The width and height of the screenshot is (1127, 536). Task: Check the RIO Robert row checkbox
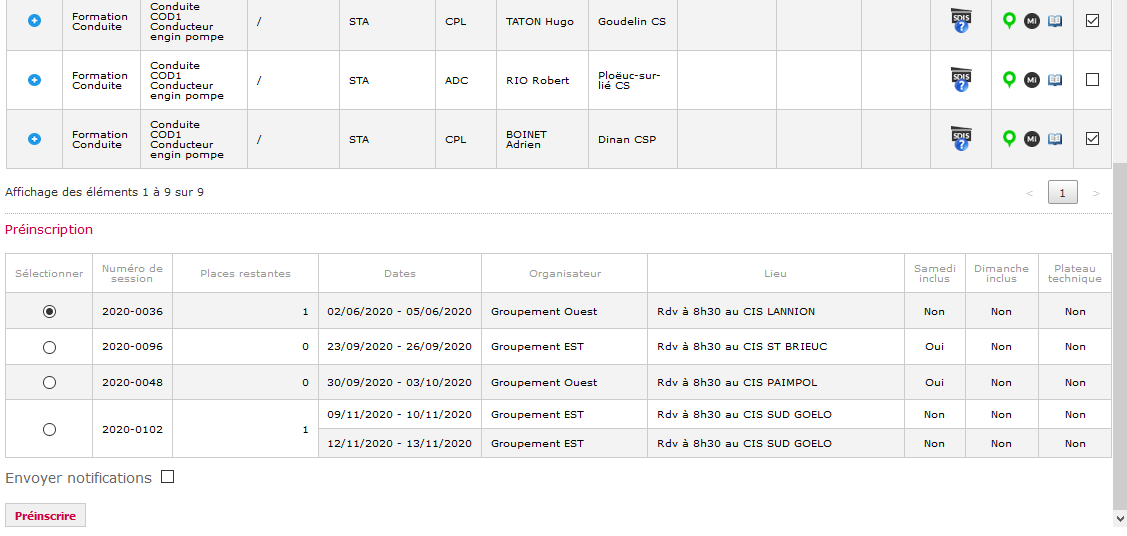[x=1092, y=80]
